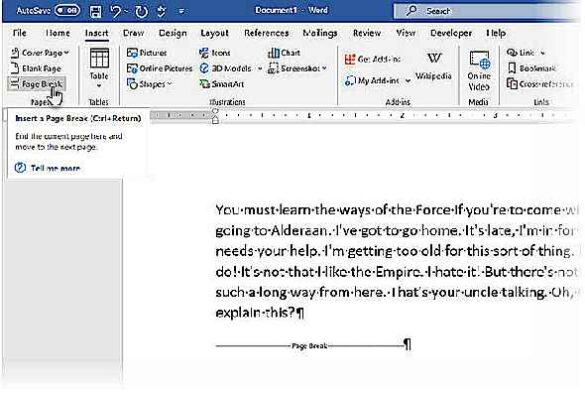Click the Tell me more link

tap(55, 168)
